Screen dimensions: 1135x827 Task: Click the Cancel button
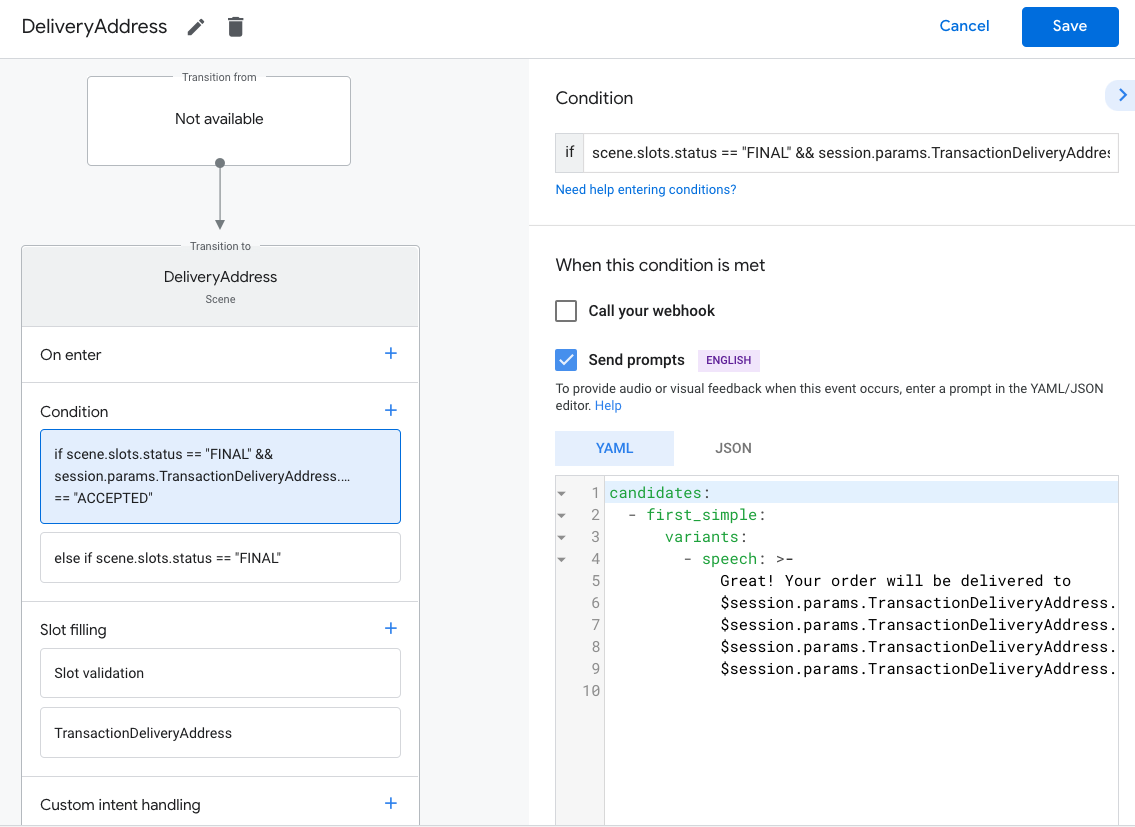[964, 26]
